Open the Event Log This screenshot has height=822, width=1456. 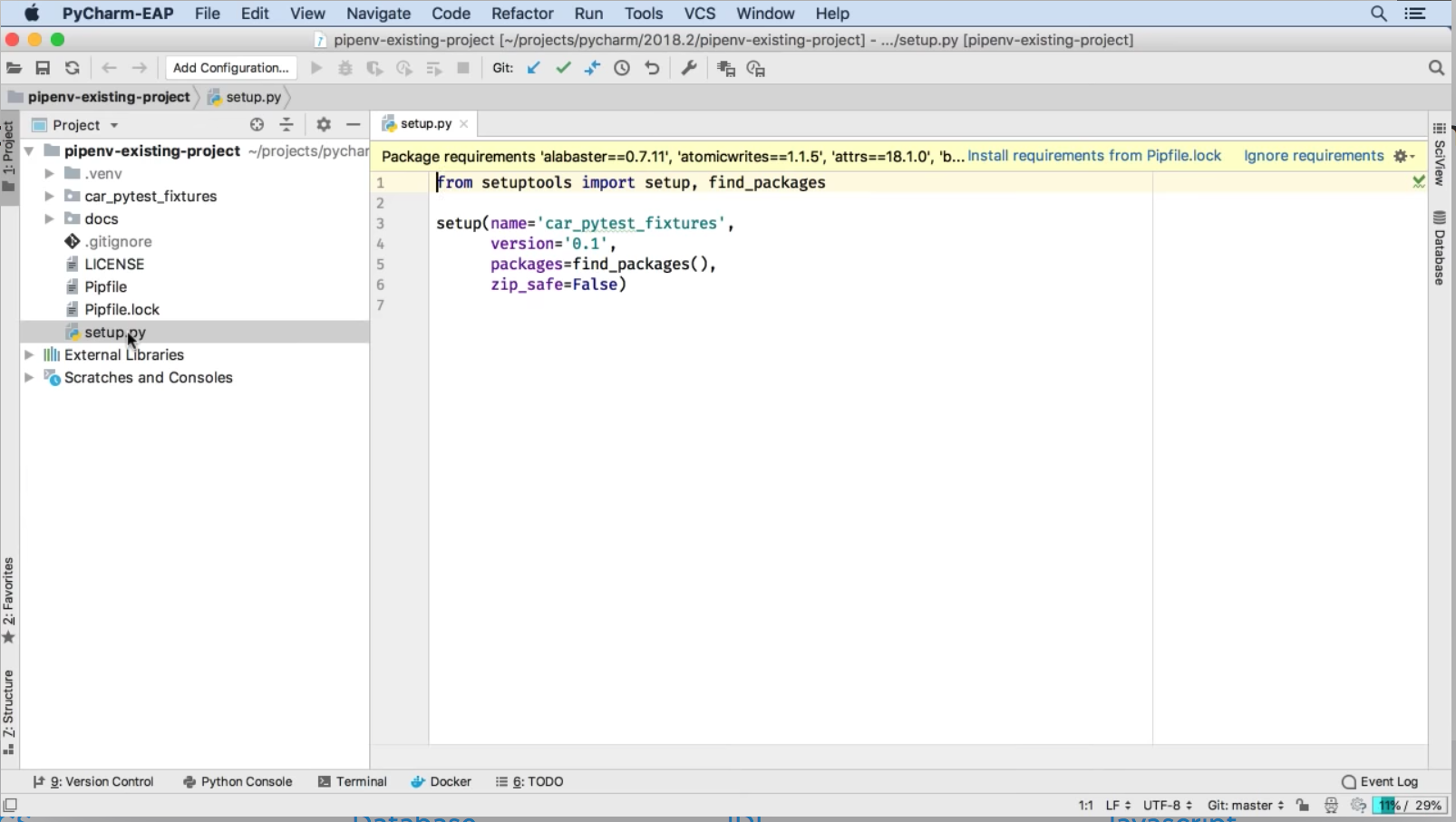[1380, 781]
